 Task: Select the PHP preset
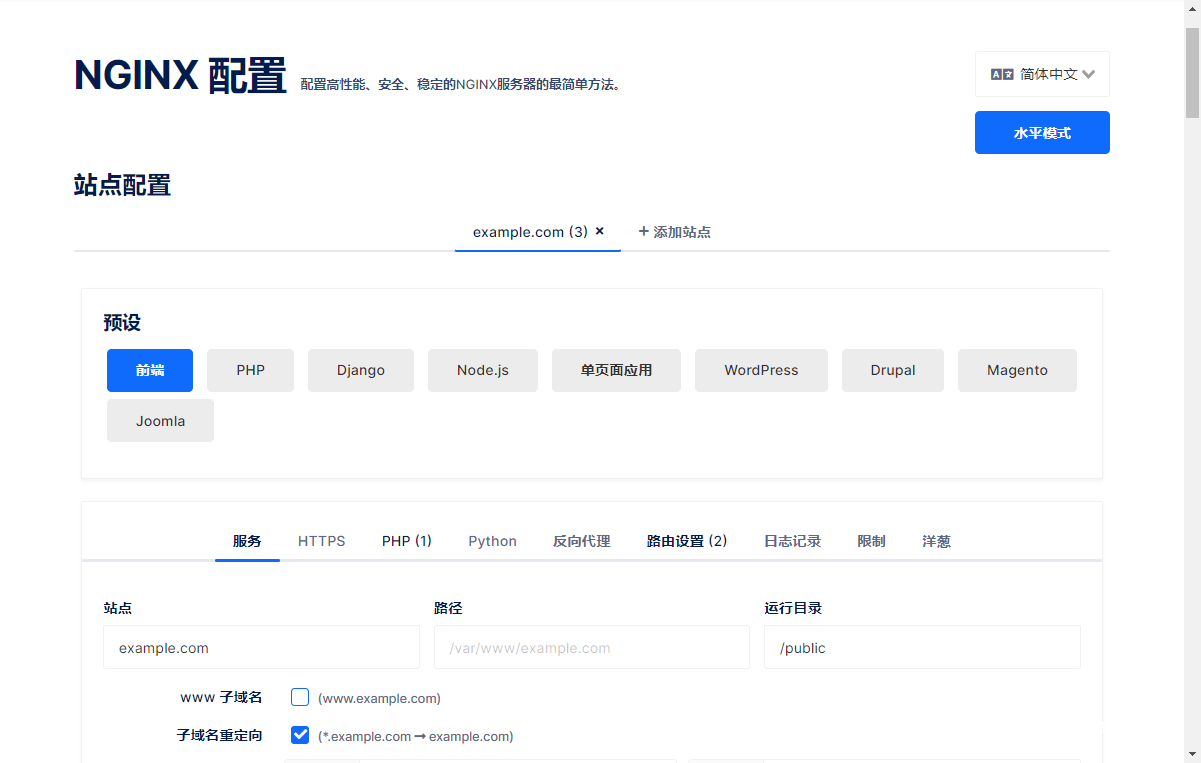pos(250,370)
